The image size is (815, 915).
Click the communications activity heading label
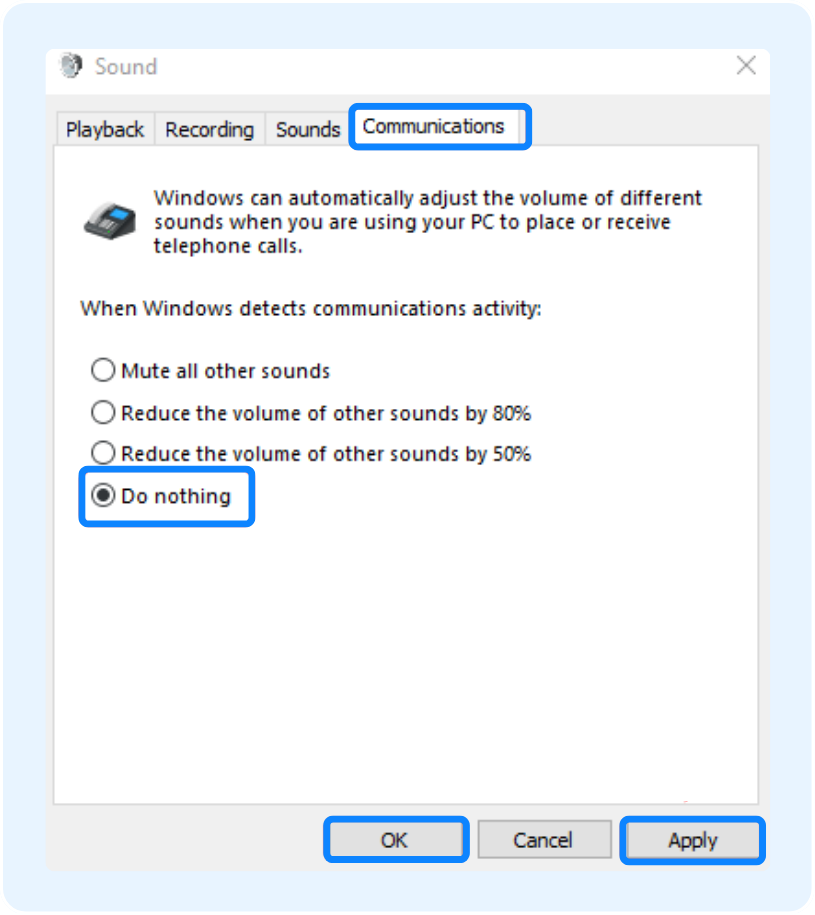click(x=311, y=308)
